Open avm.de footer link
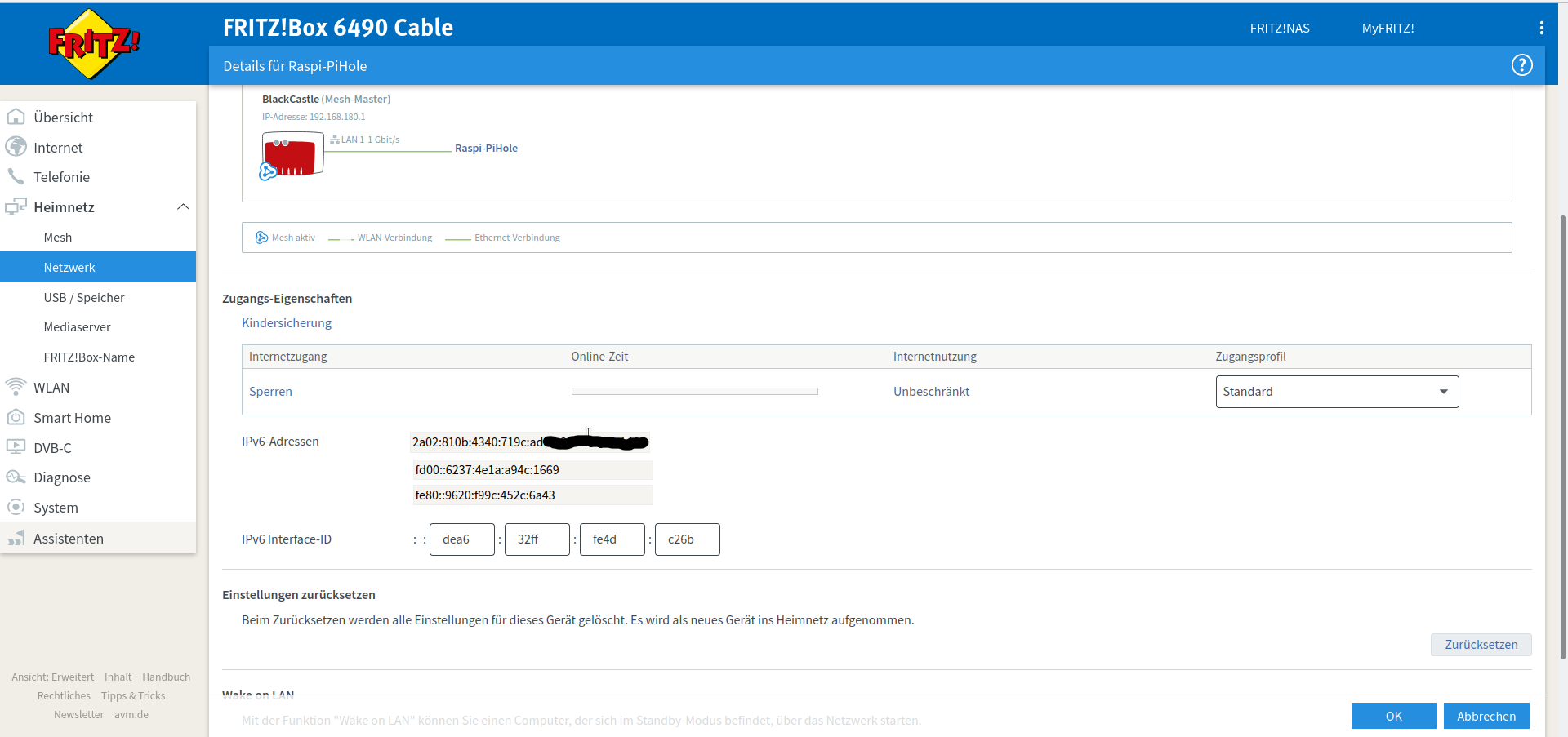 click(131, 714)
